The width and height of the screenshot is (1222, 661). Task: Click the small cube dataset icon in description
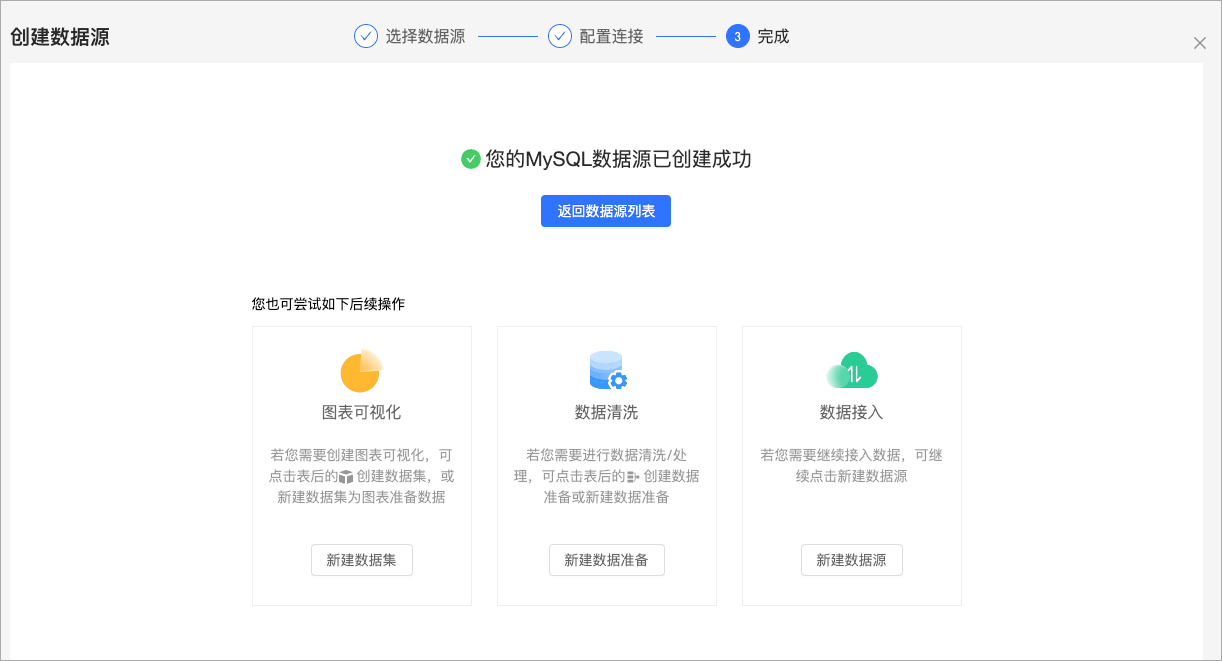pyautogui.click(x=346, y=477)
